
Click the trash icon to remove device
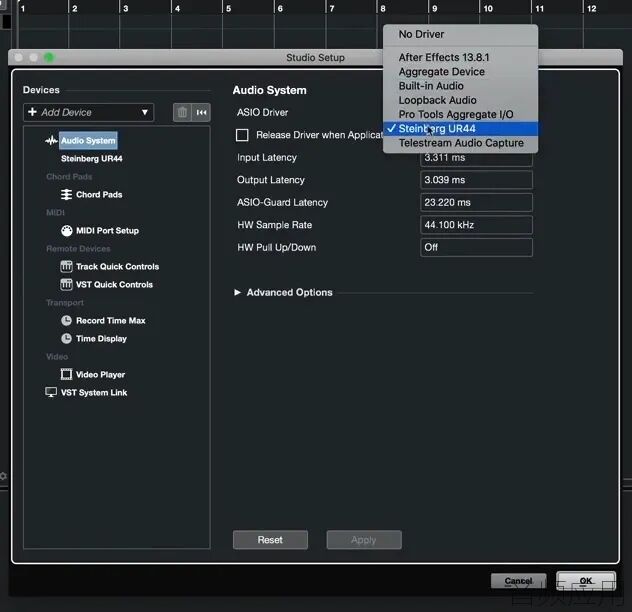coord(182,112)
